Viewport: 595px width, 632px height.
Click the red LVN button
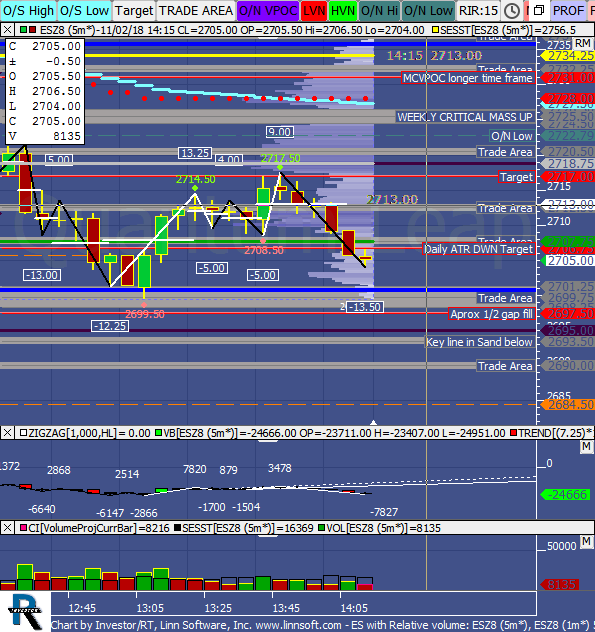[314, 11]
